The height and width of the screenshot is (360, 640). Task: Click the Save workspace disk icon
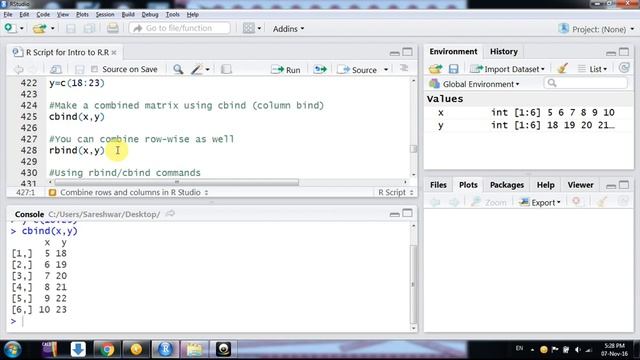[x=453, y=69]
